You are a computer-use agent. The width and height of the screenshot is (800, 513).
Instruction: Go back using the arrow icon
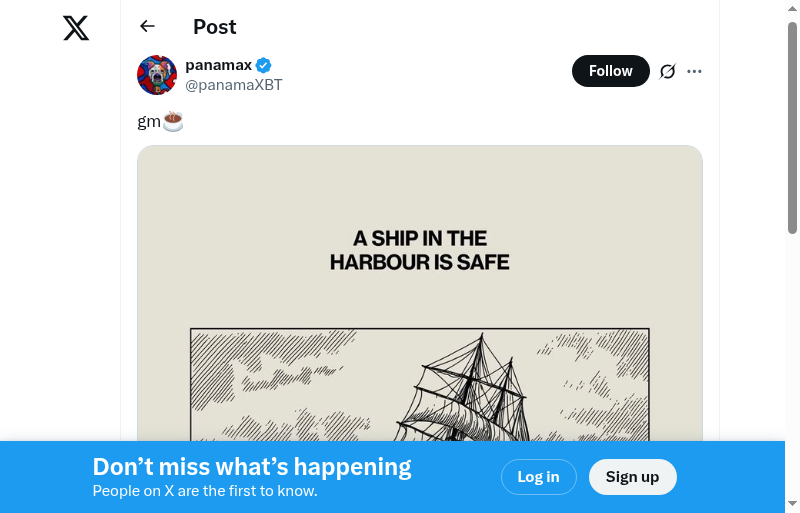tap(148, 27)
